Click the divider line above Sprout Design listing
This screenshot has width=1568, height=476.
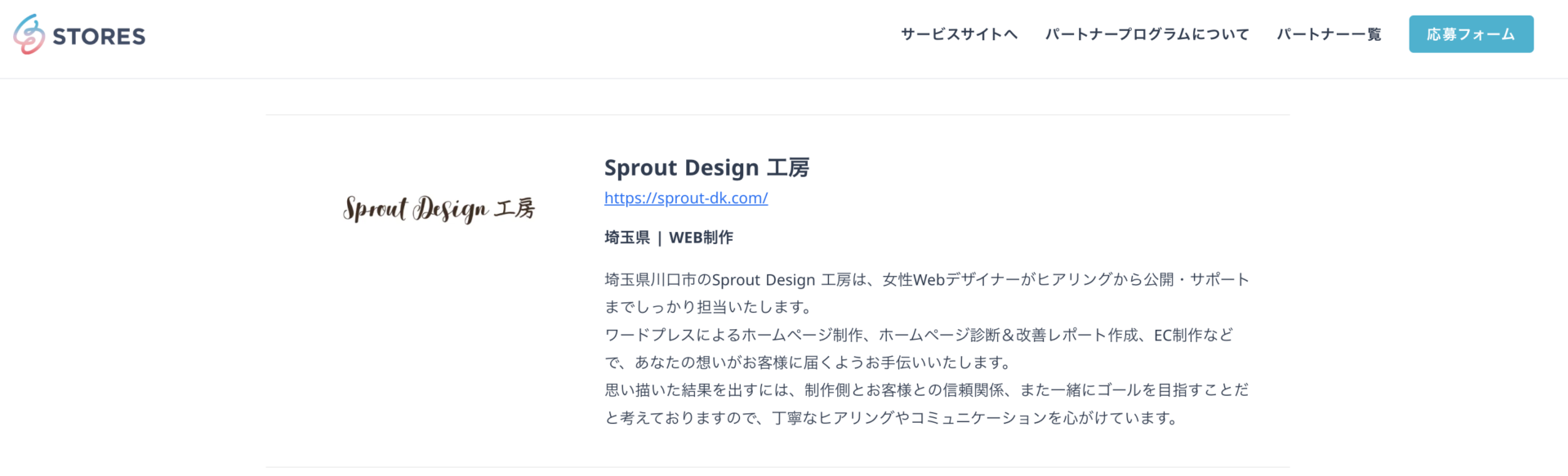coord(777,115)
